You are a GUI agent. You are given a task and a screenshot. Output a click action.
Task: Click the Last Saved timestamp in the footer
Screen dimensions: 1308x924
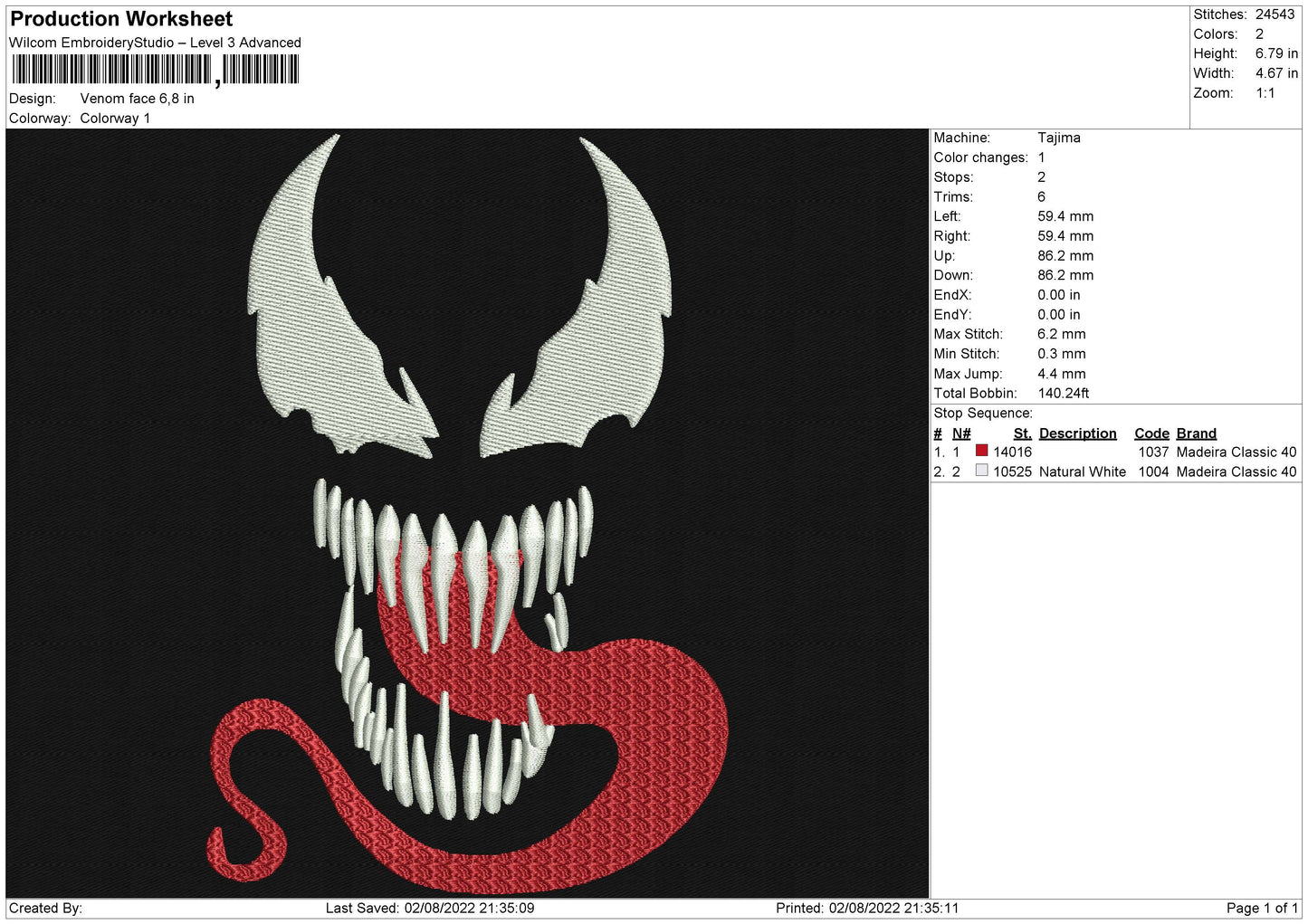tap(430, 908)
